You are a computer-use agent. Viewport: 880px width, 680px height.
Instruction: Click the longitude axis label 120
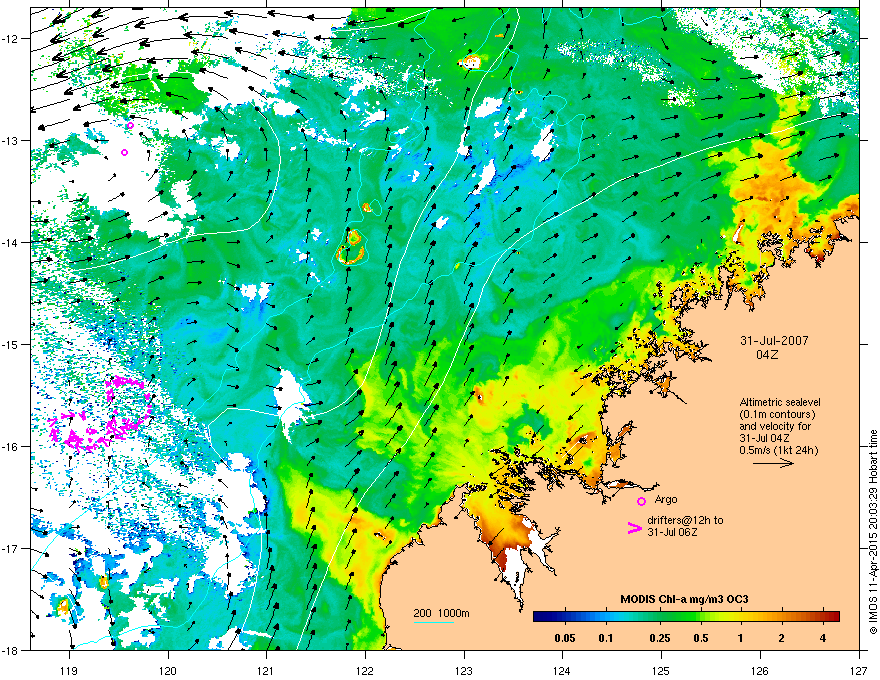[168, 670]
